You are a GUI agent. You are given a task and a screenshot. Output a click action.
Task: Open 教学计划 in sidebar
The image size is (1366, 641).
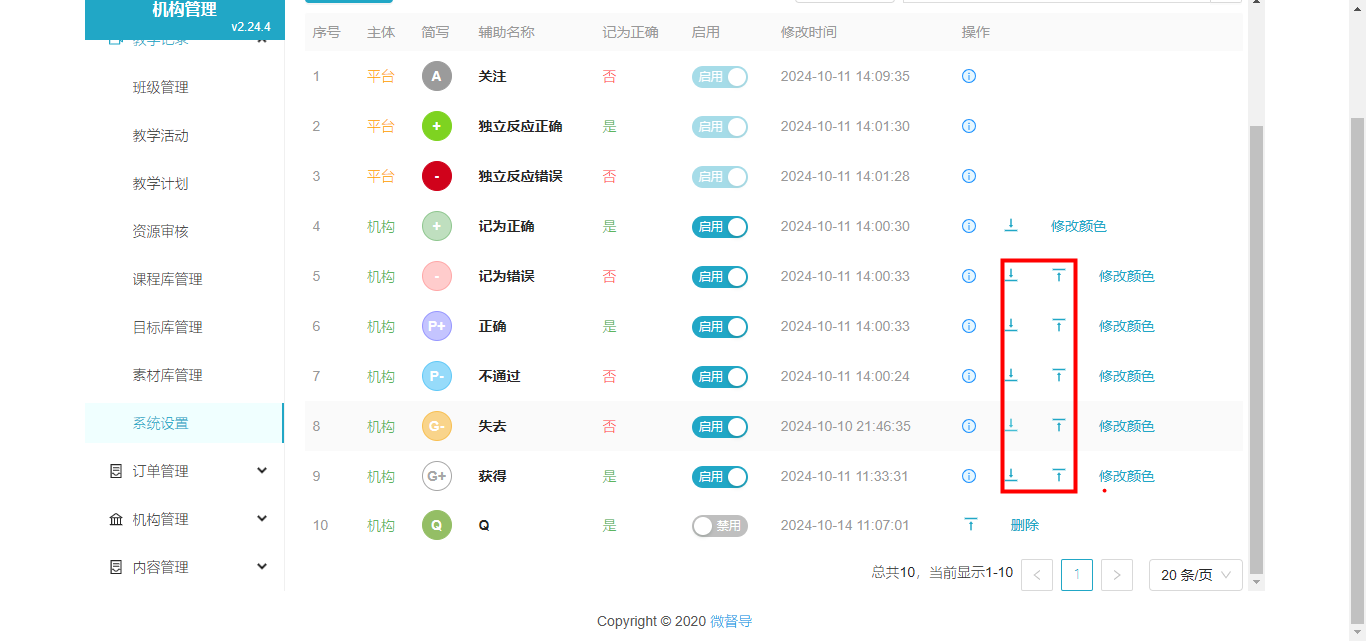(x=161, y=183)
